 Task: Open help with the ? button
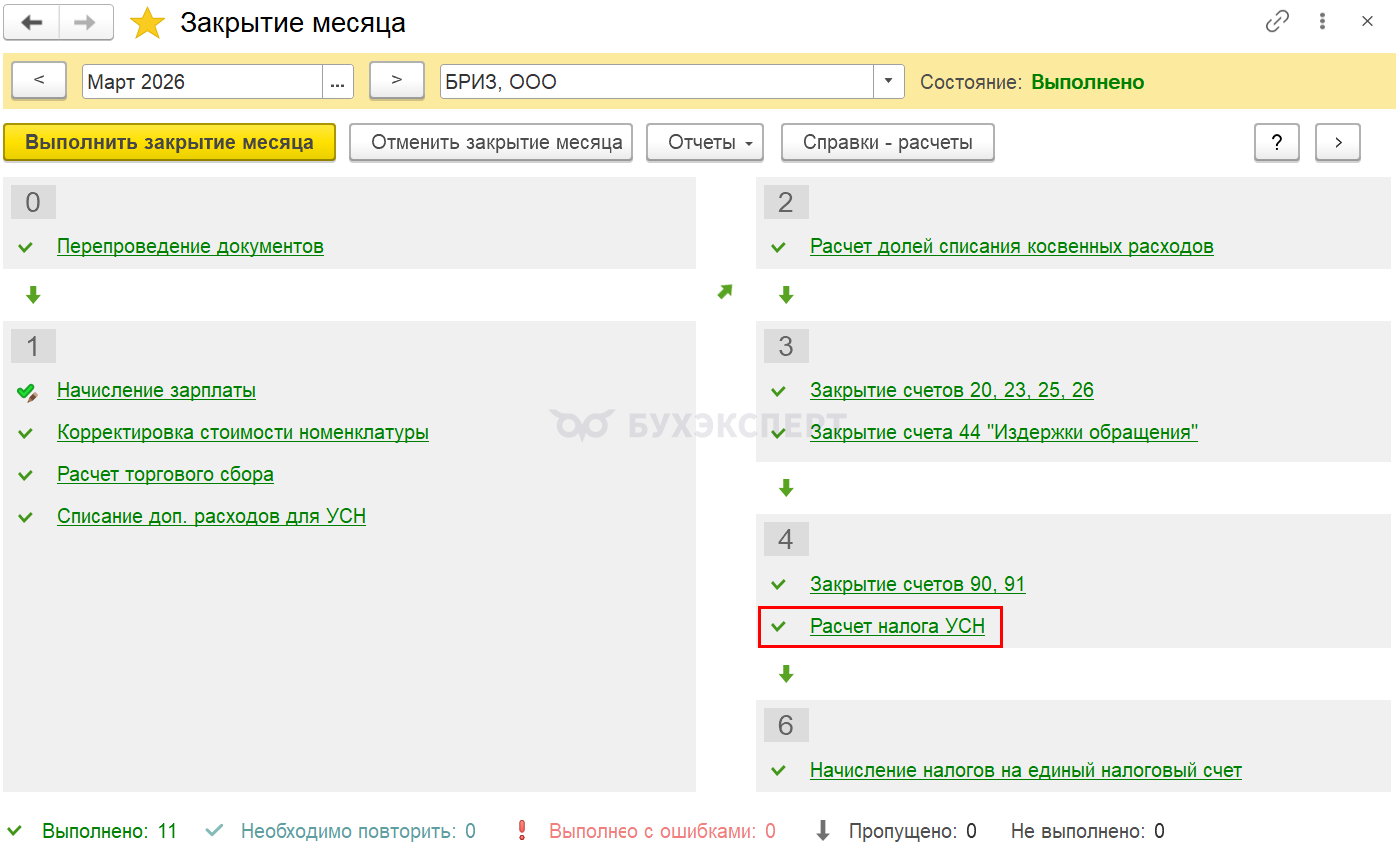tap(1277, 142)
